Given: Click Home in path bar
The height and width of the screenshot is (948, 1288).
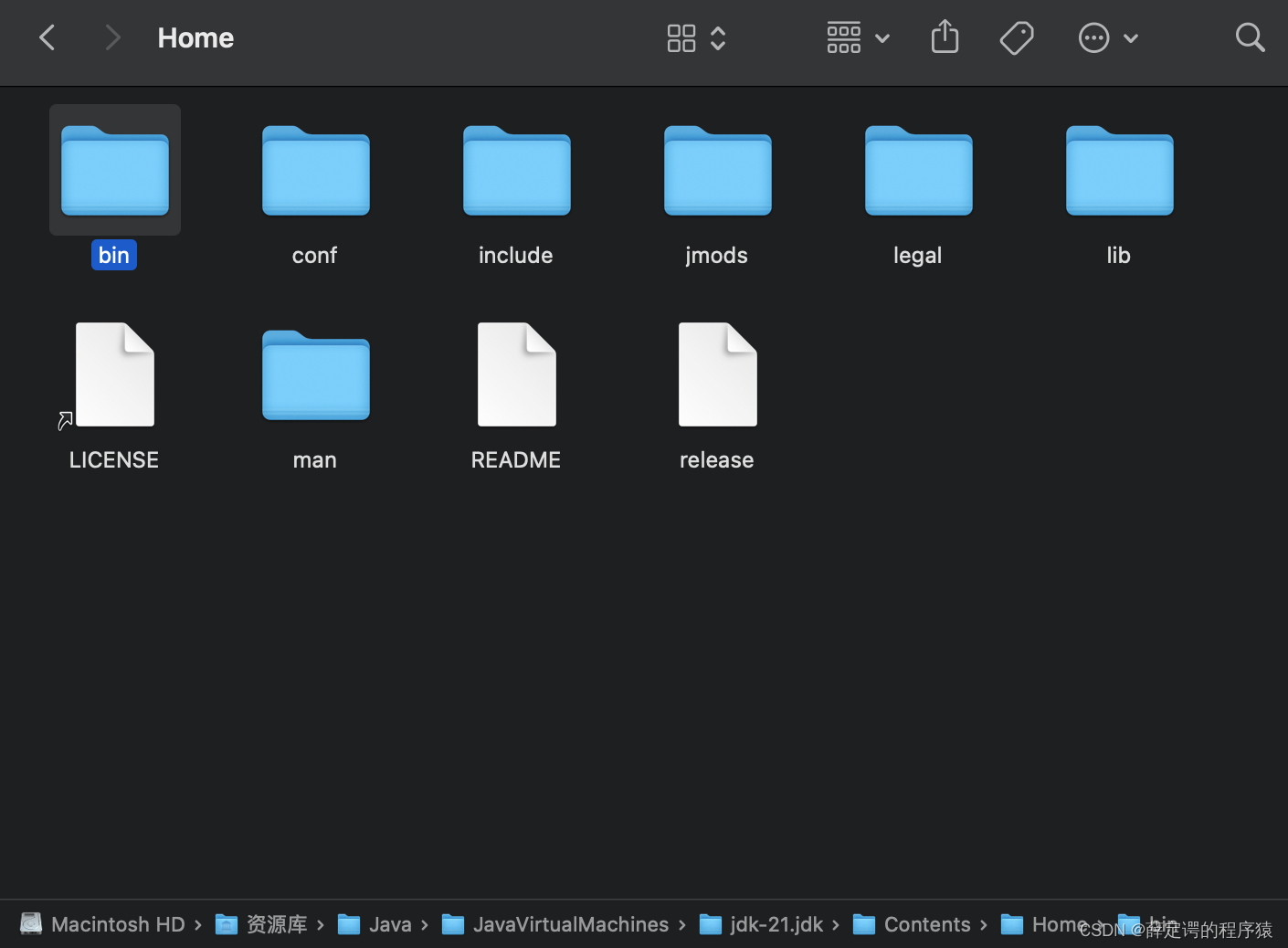Looking at the screenshot, I should tap(1044, 924).
